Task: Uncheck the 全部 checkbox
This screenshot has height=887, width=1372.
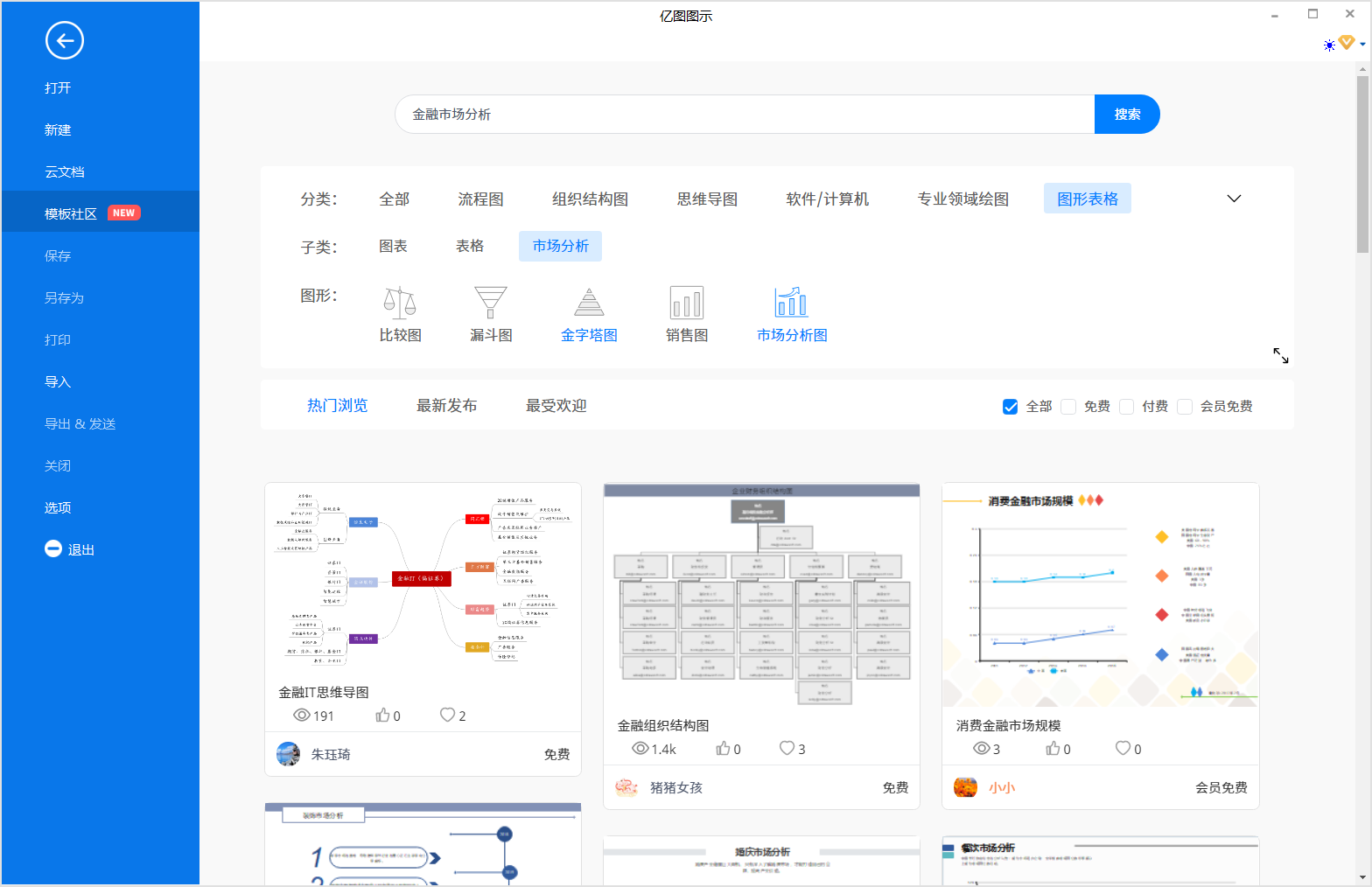Action: point(1010,407)
